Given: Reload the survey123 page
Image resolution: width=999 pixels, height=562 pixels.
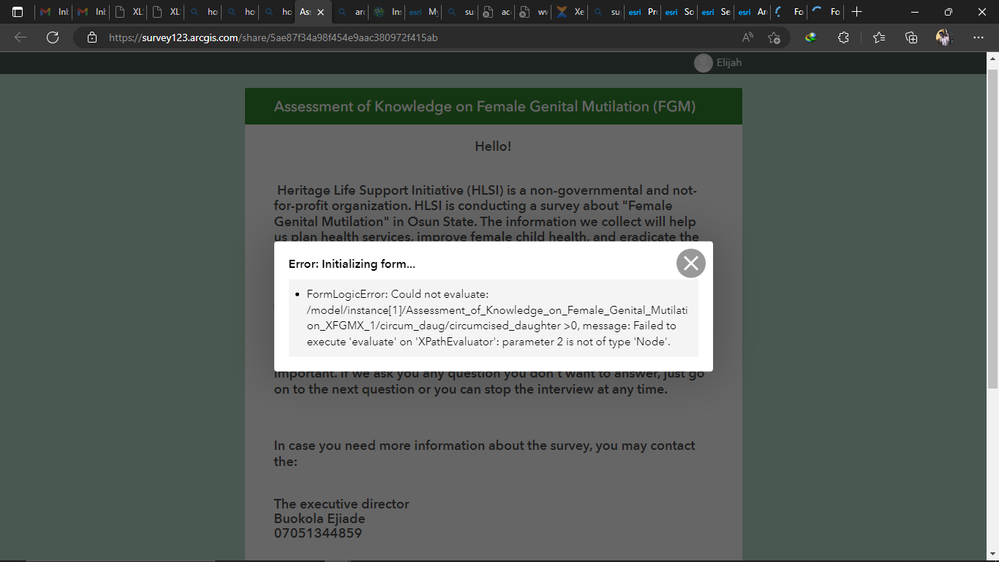Looking at the screenshot, I should click(x=52, y=38).
